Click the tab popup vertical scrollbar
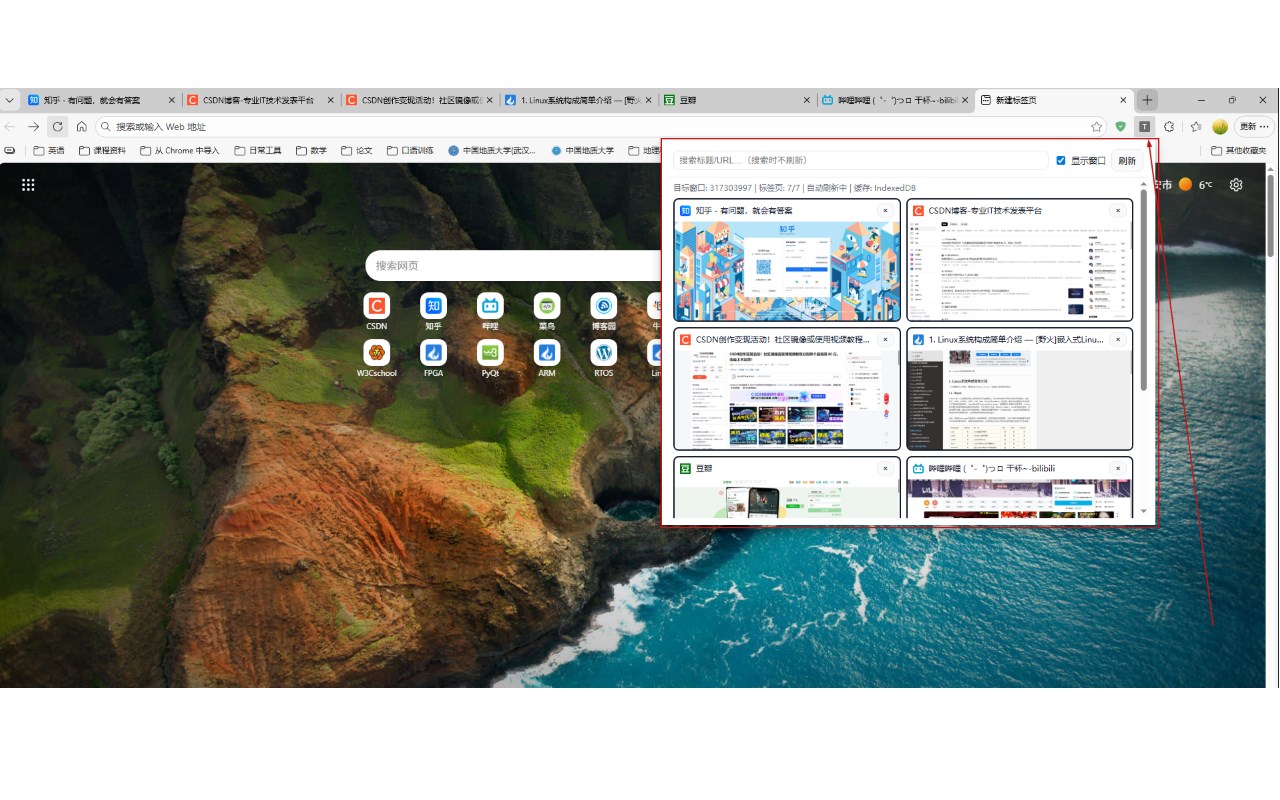This screenshot has width=1280, height=800. click(x=1144, y=290)
